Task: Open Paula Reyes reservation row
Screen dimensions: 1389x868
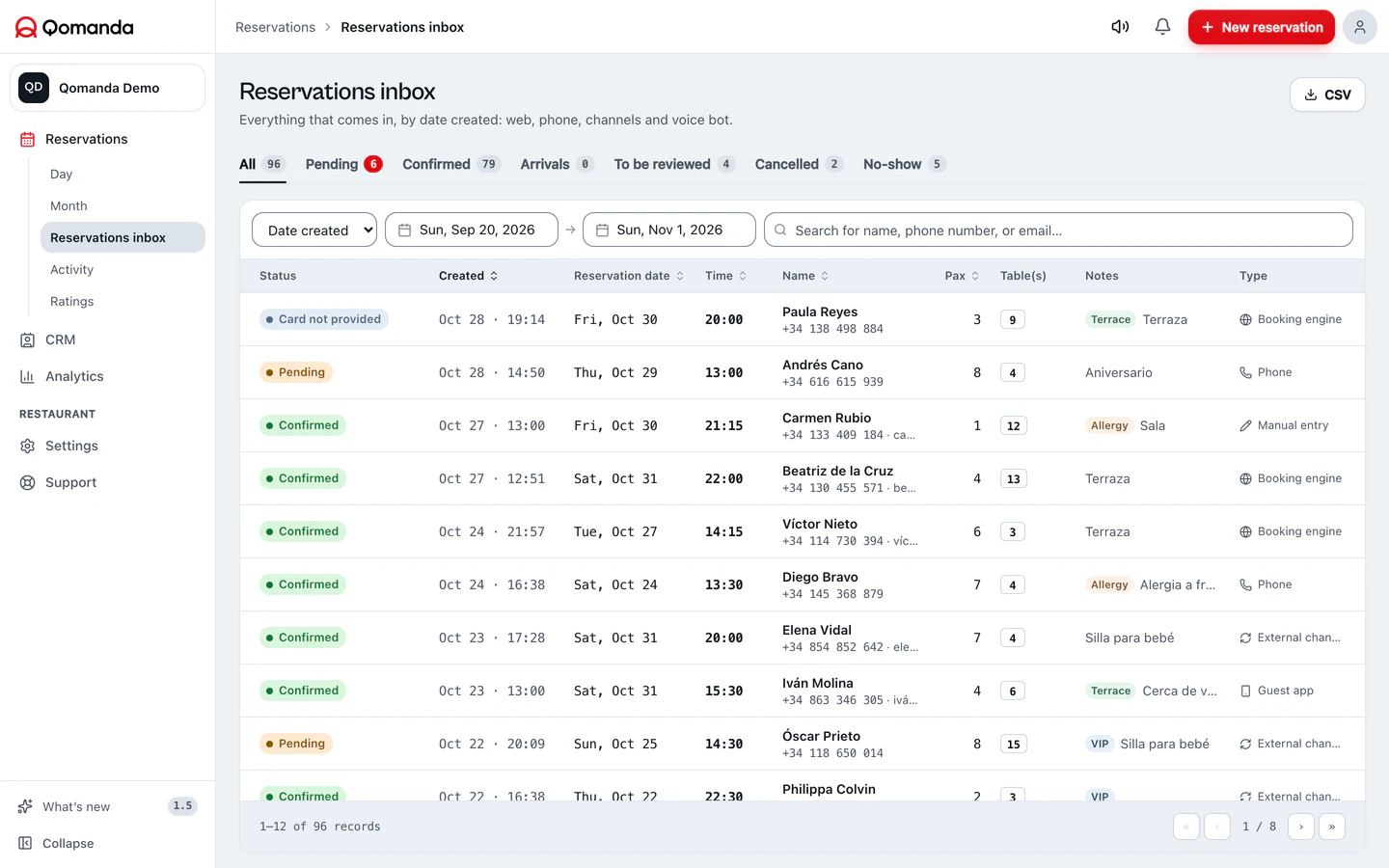Action: tap(803, 319)
